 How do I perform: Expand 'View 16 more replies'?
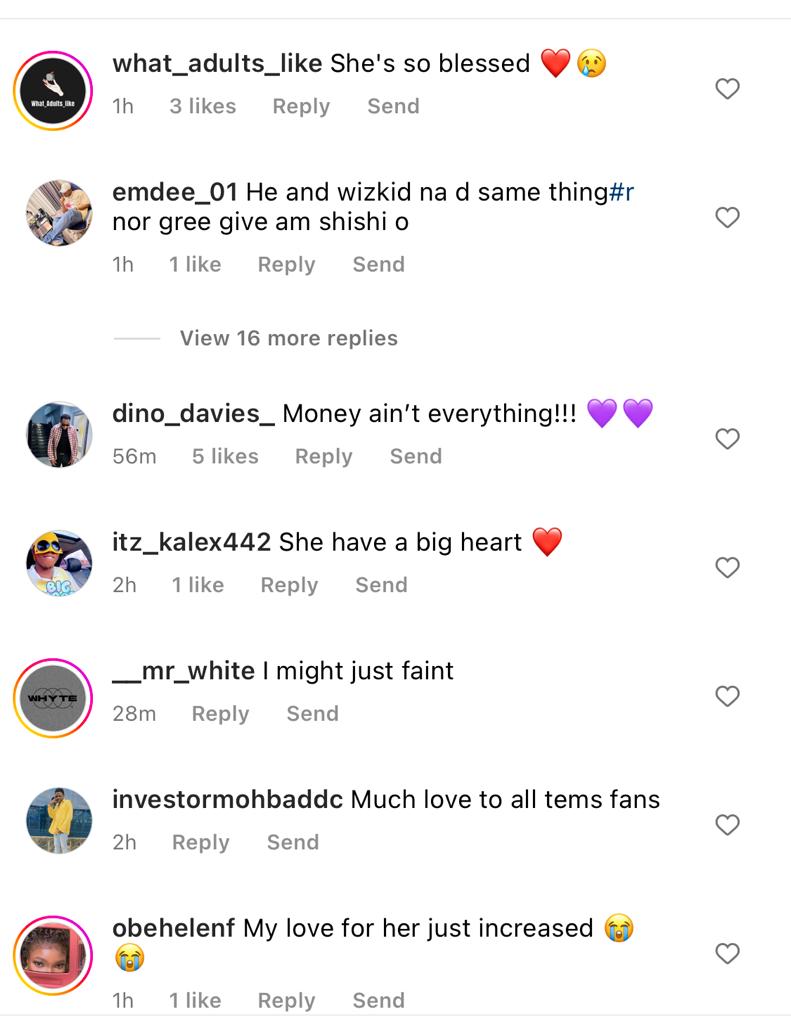tap(289, 338)
